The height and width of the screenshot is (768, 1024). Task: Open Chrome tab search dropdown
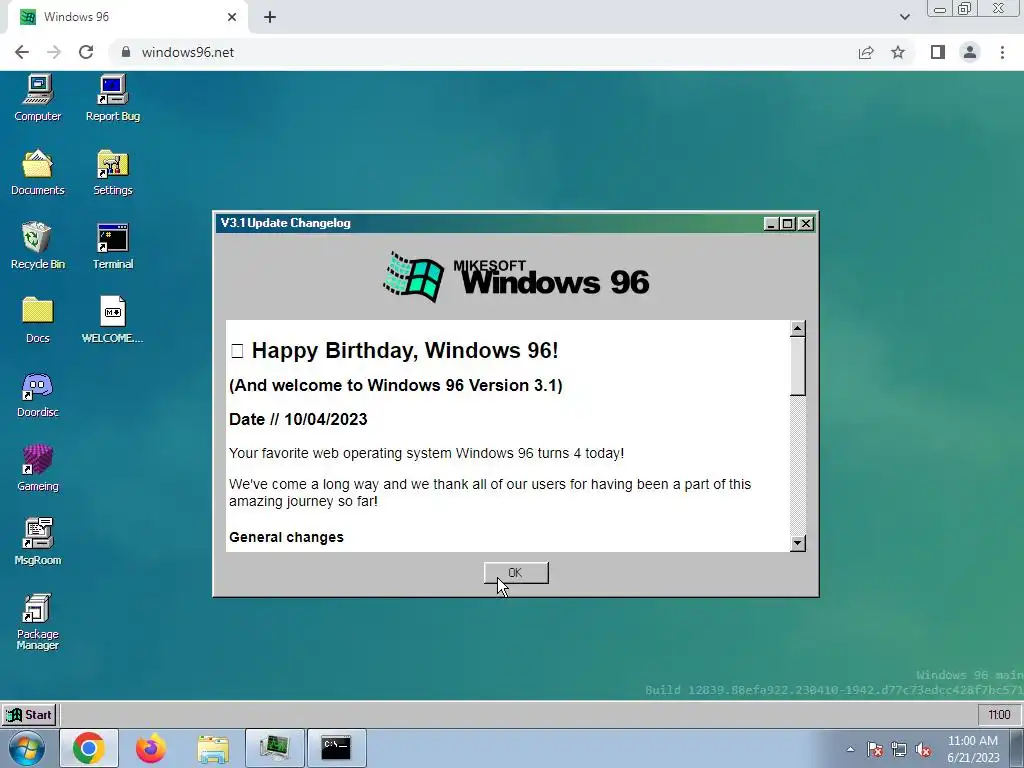tap(904, 17)
